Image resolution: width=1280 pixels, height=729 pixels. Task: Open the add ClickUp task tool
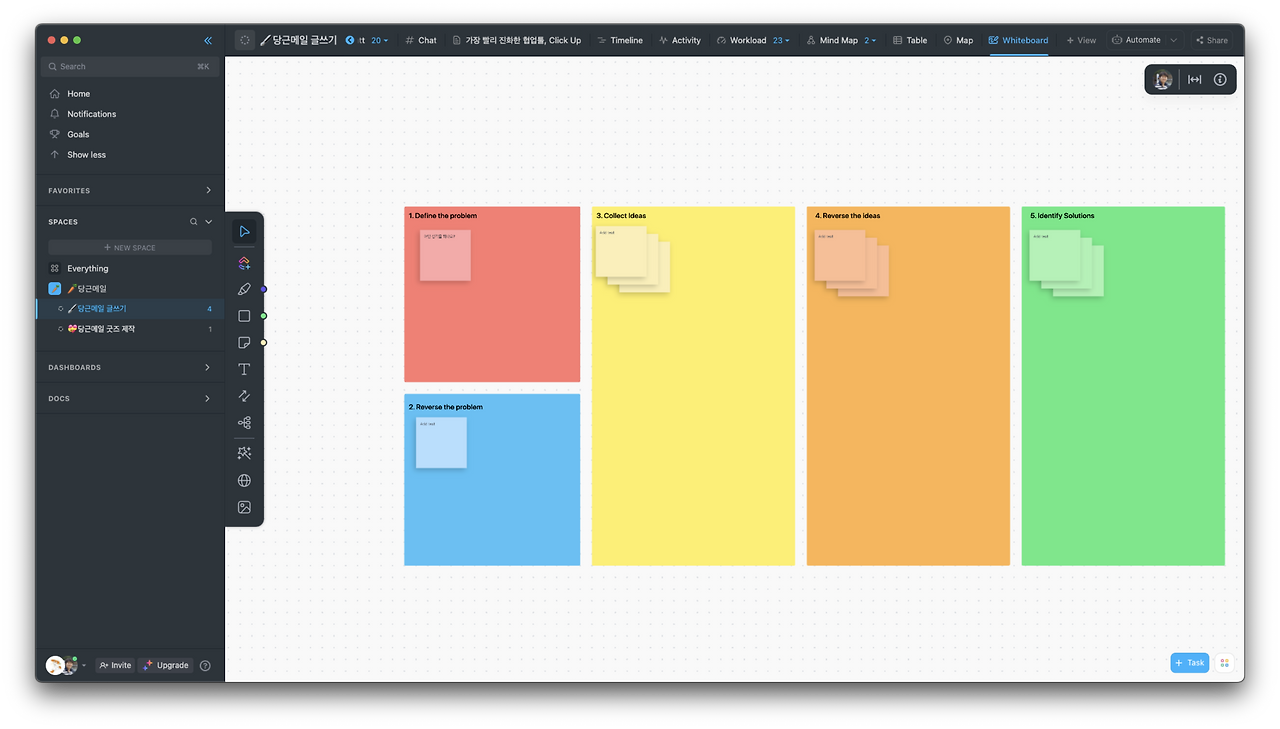[244, 263]
